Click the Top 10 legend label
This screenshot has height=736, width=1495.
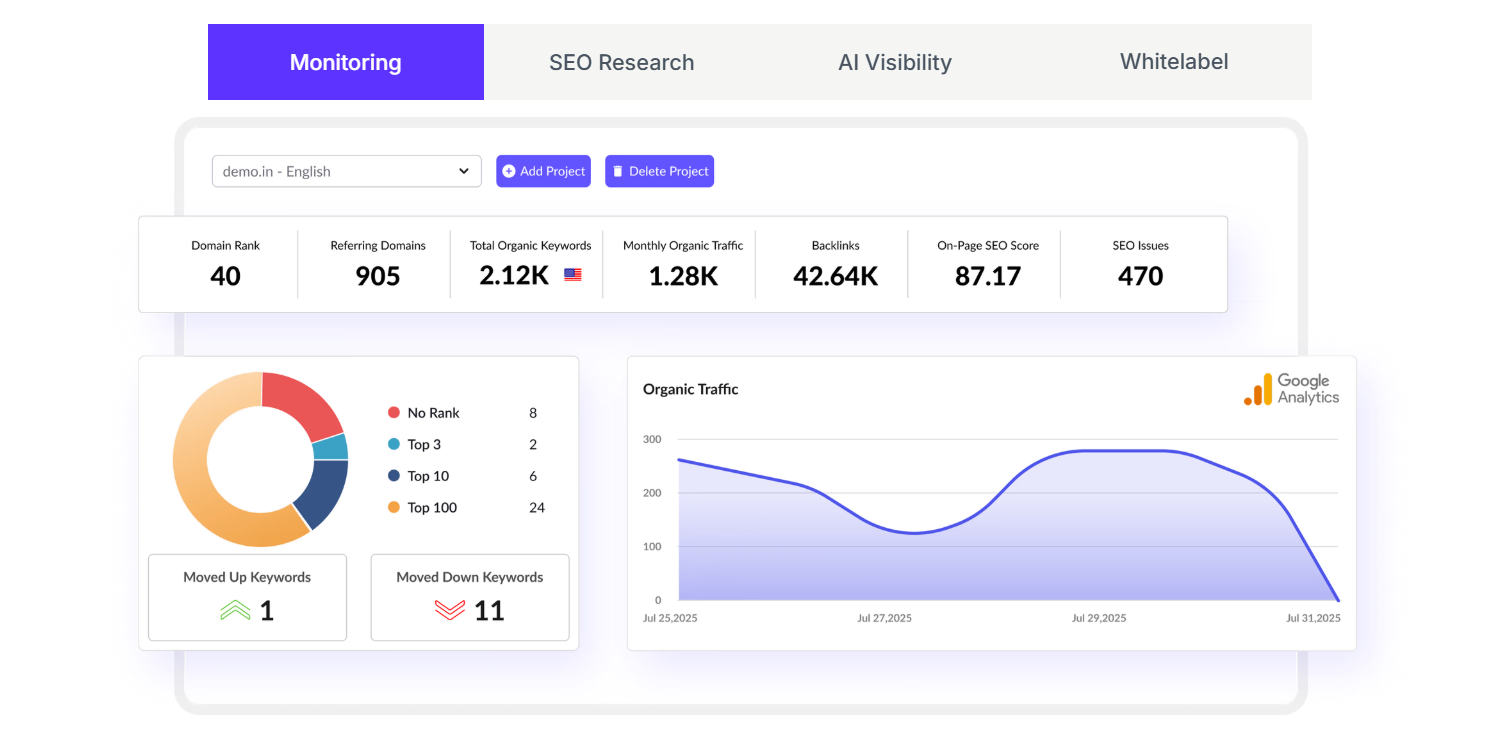[428, 476]
